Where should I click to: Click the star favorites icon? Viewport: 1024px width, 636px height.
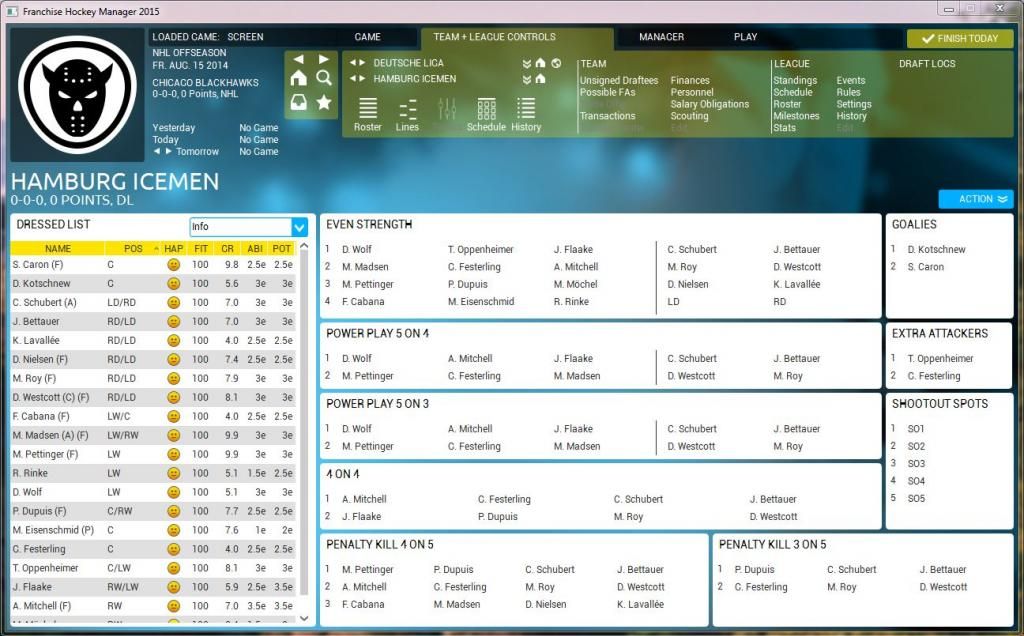coord(324,103)
